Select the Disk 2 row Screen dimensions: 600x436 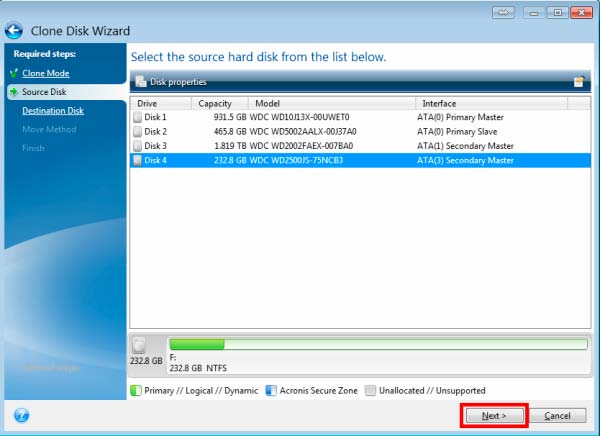tap(360, 132)
